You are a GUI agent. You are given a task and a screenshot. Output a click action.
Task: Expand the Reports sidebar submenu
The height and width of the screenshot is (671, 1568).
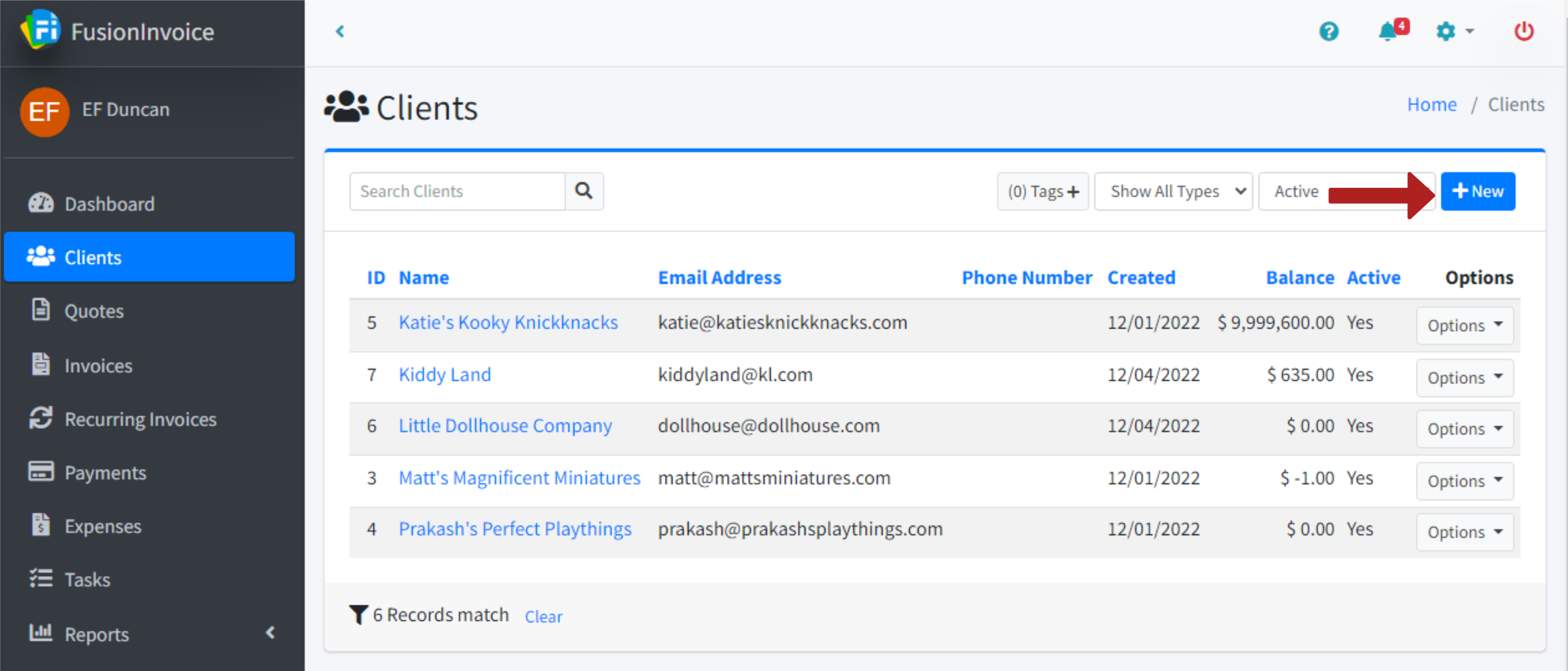pos(270,633)
